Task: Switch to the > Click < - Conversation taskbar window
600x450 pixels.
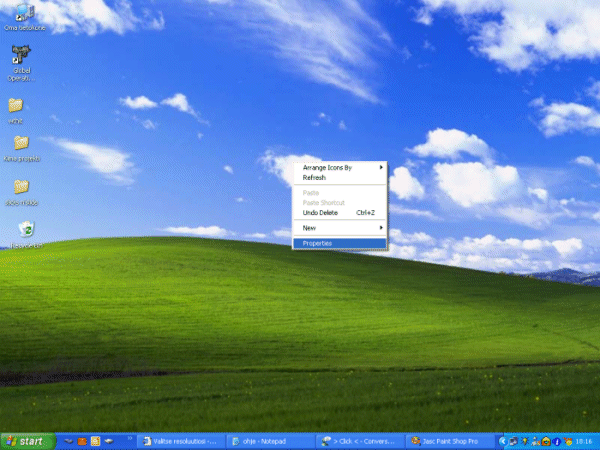Action: pyautogui.click(x=360, y=442)
